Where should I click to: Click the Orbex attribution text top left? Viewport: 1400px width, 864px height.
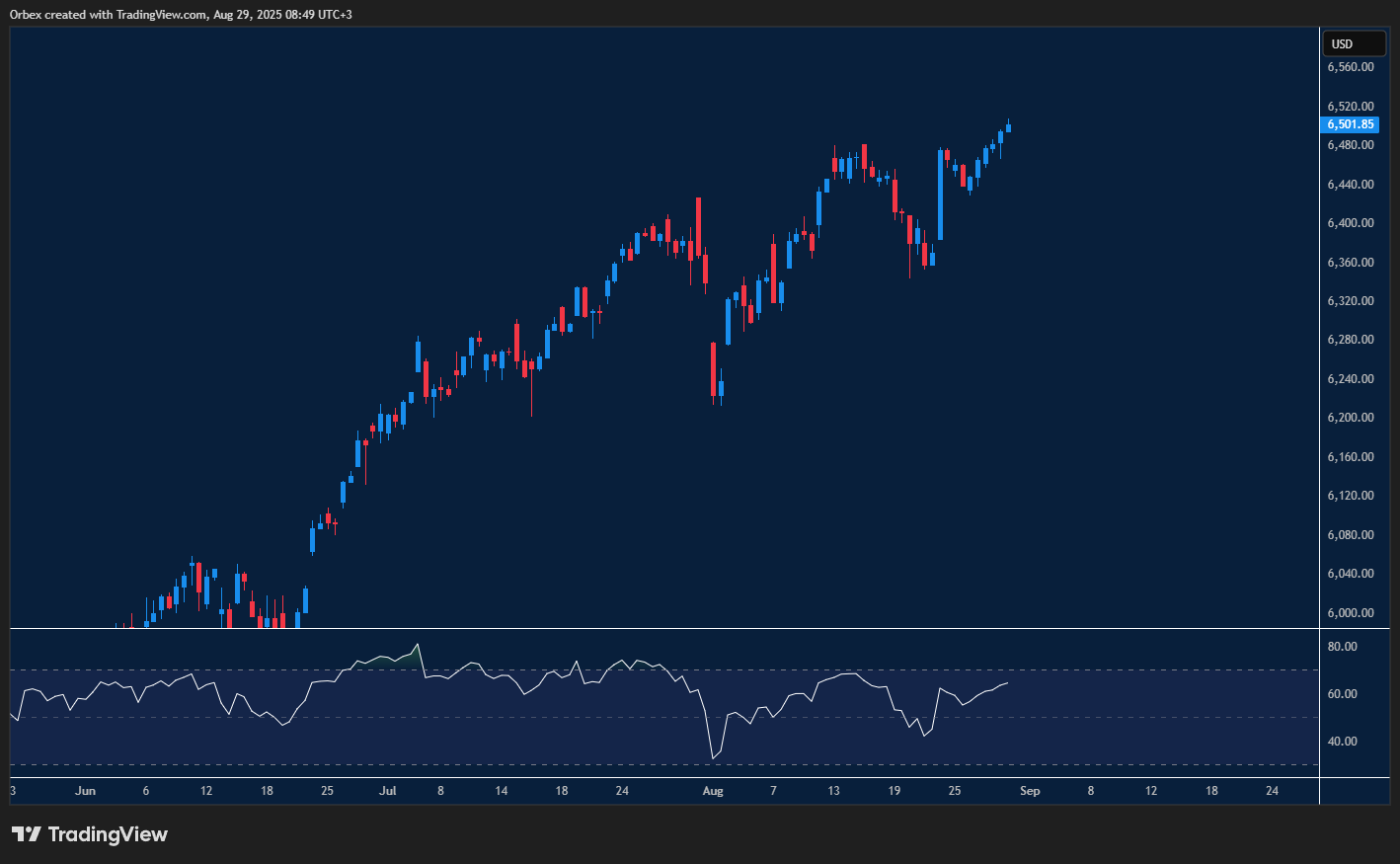click(179, 14)
